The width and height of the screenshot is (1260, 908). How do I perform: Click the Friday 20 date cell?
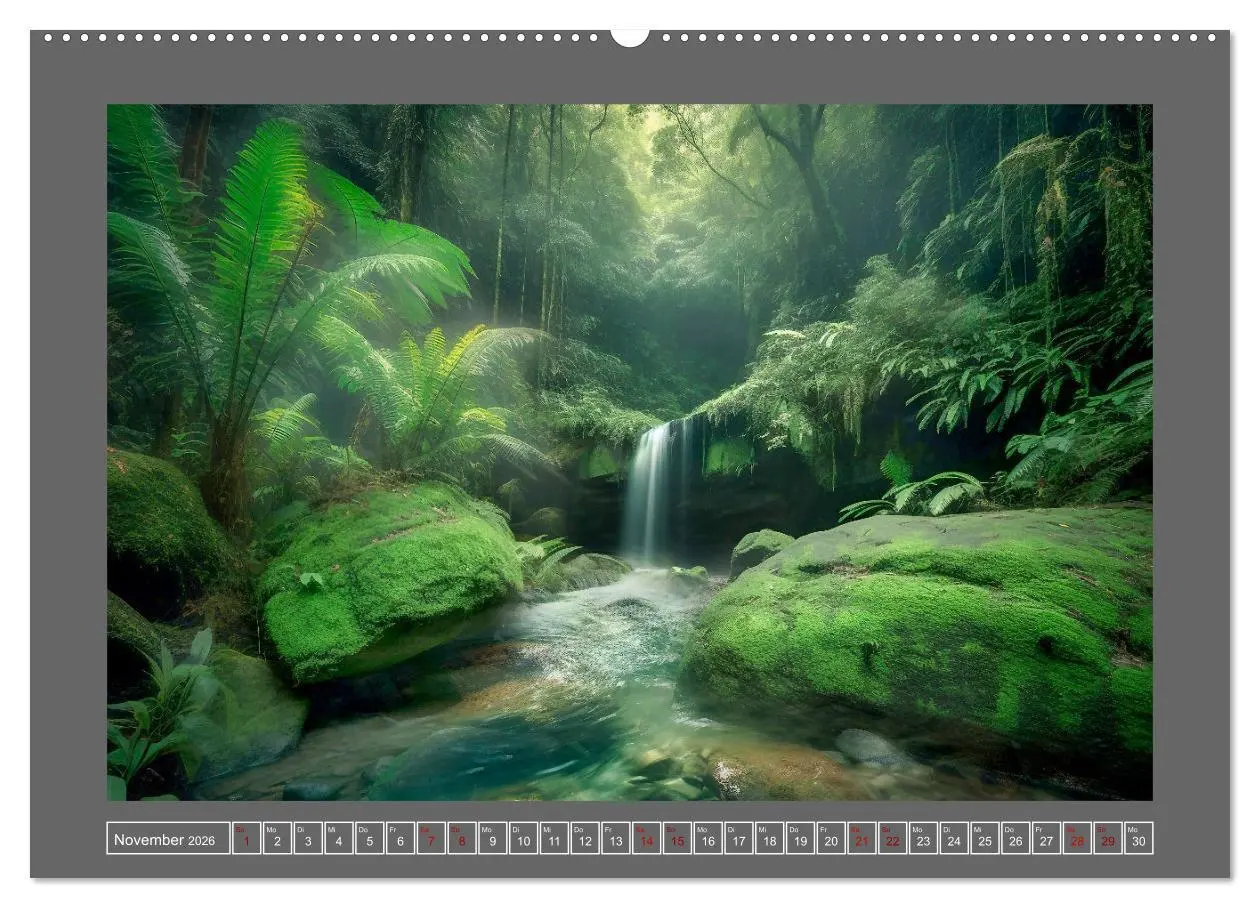tap(831, 839)
